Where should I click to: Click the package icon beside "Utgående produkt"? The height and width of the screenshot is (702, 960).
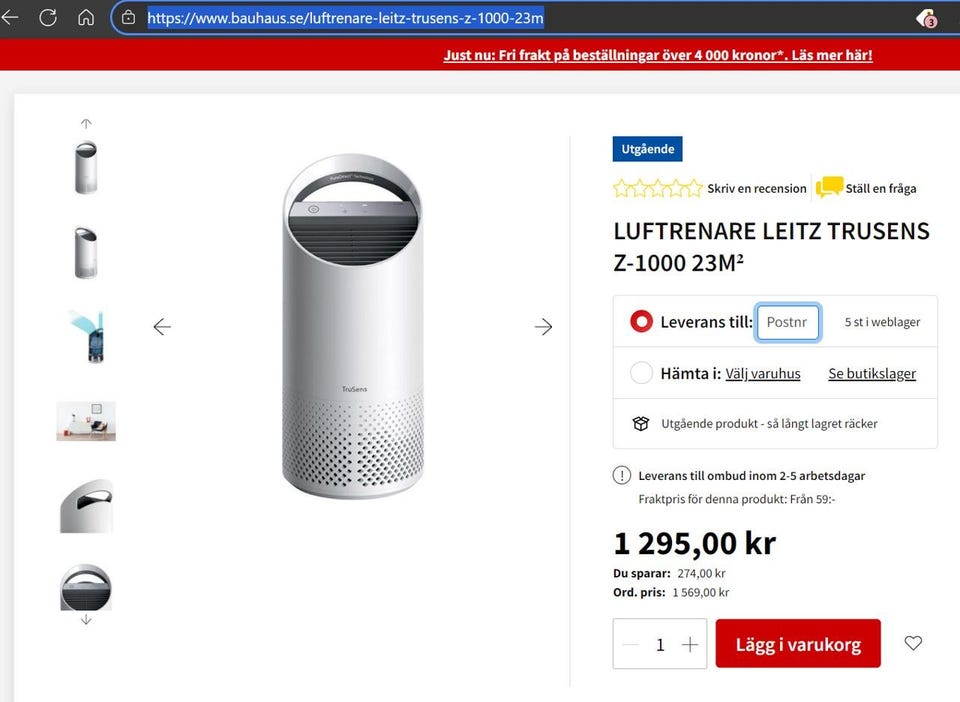[640, 423]
